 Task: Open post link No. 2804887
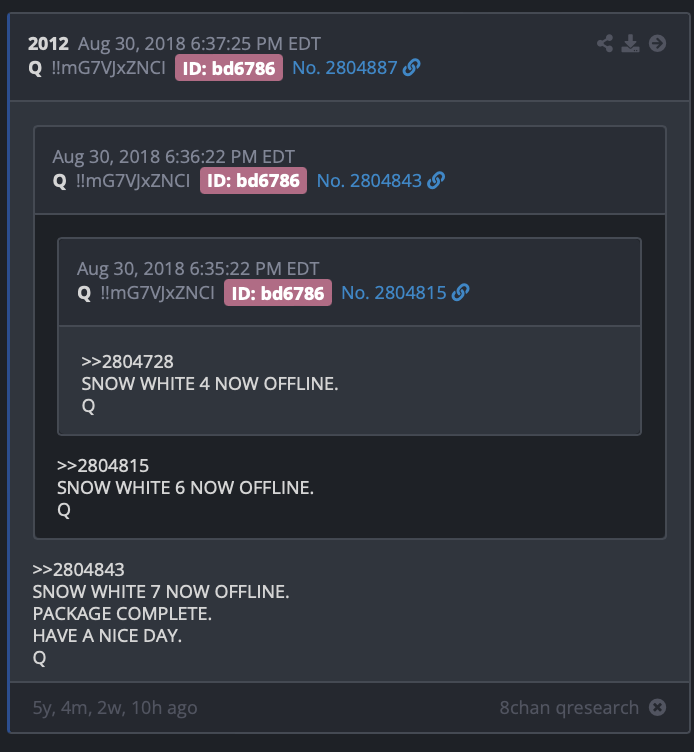[345, 68]
